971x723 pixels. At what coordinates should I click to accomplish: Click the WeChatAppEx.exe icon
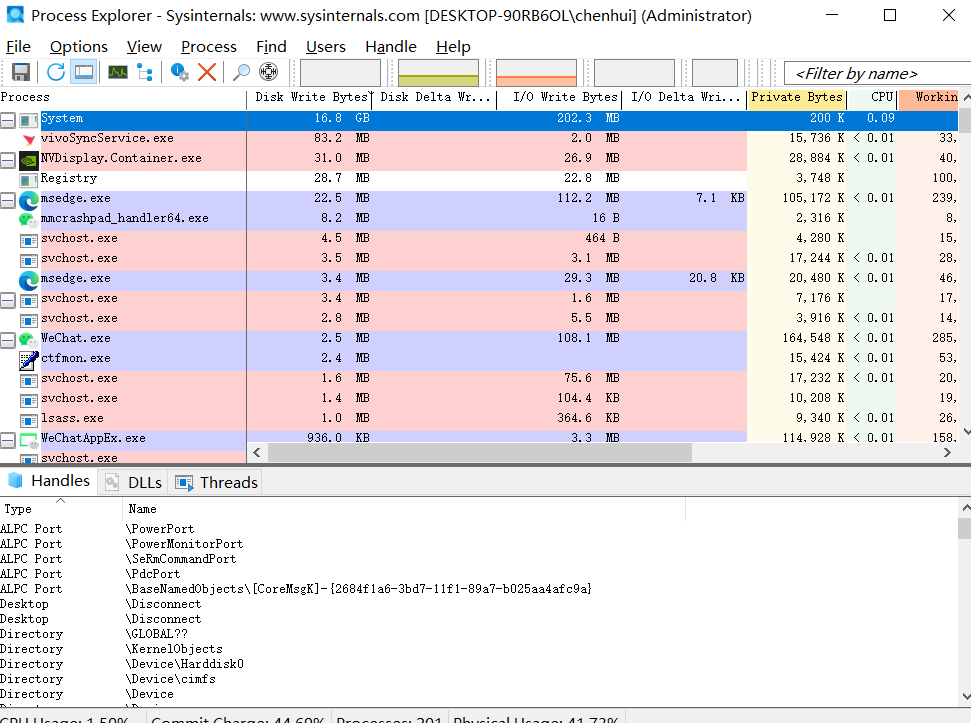click(x=28, y=440)
